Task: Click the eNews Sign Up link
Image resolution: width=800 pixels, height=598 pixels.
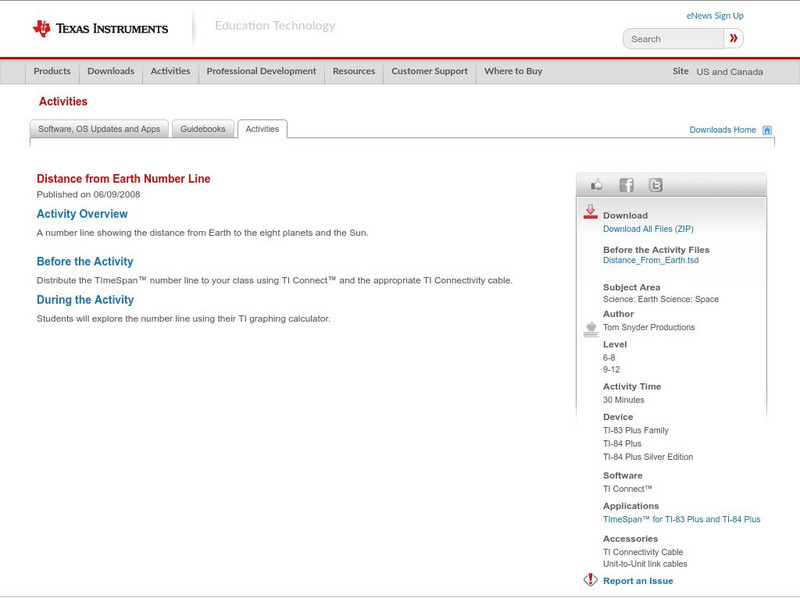Action: (716, 14)
